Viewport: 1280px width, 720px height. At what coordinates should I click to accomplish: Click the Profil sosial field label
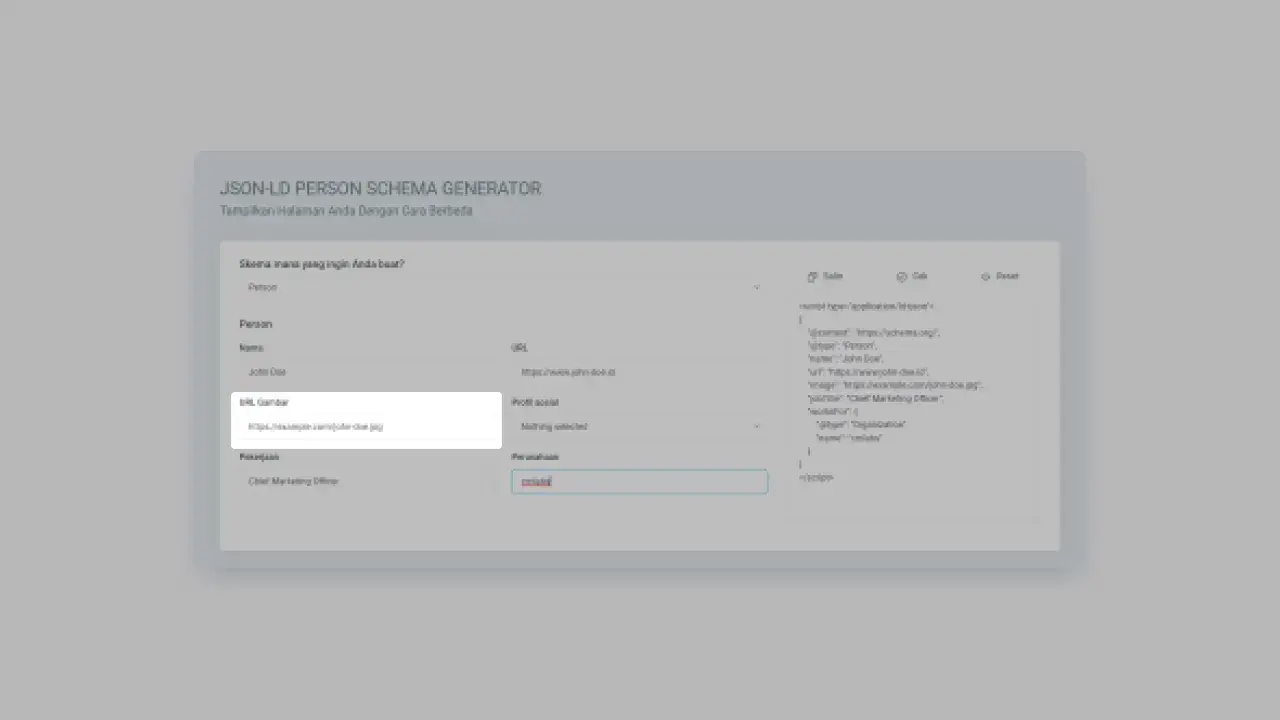(x=535, y=403)
